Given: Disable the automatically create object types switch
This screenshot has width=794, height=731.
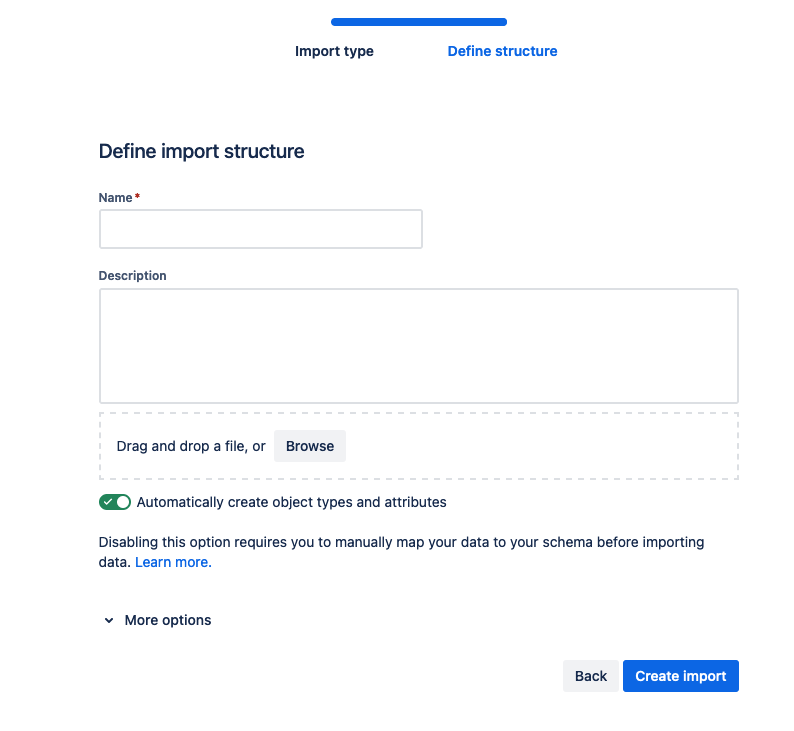Looking at the screenshot, I should (x=114, y=502).
